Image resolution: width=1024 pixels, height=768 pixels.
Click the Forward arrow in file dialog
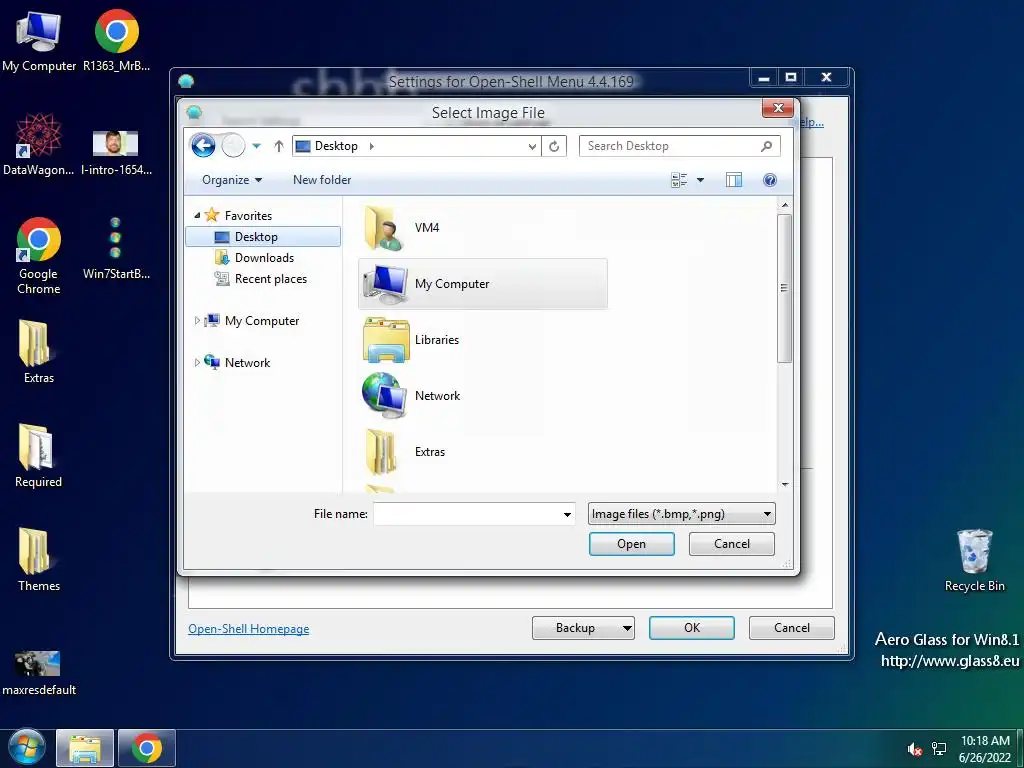[x=233, y=146]
